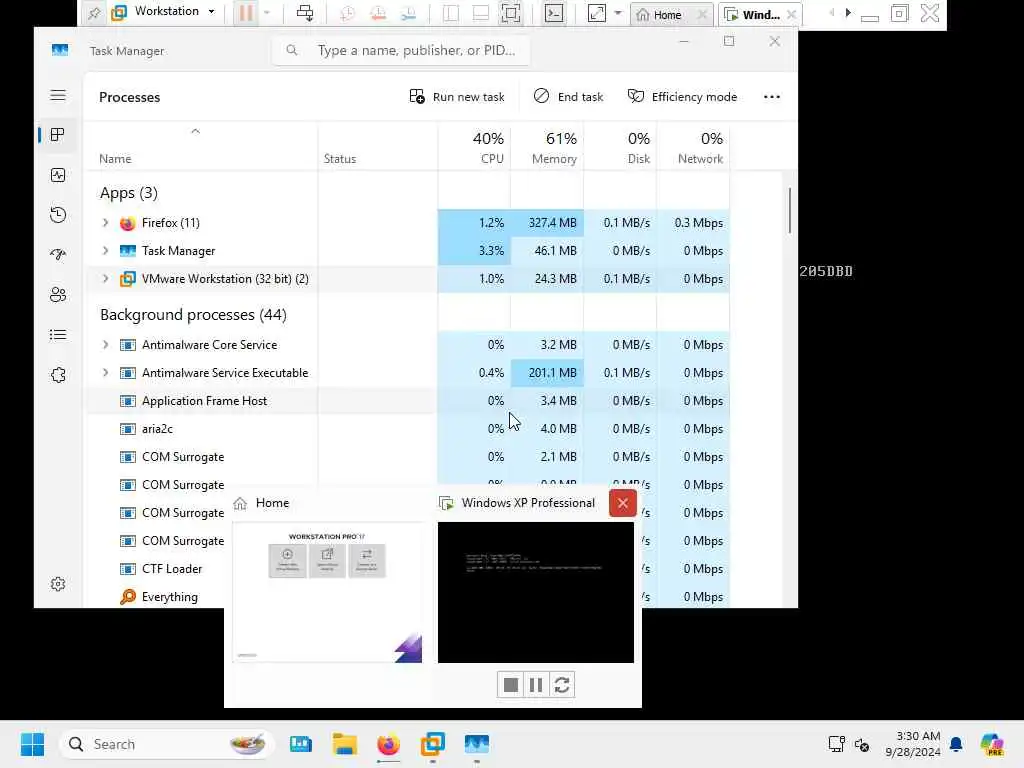Viewport: 1024px width, 768px height.
Task: Click Run new task button
Action: click(456, 97)
